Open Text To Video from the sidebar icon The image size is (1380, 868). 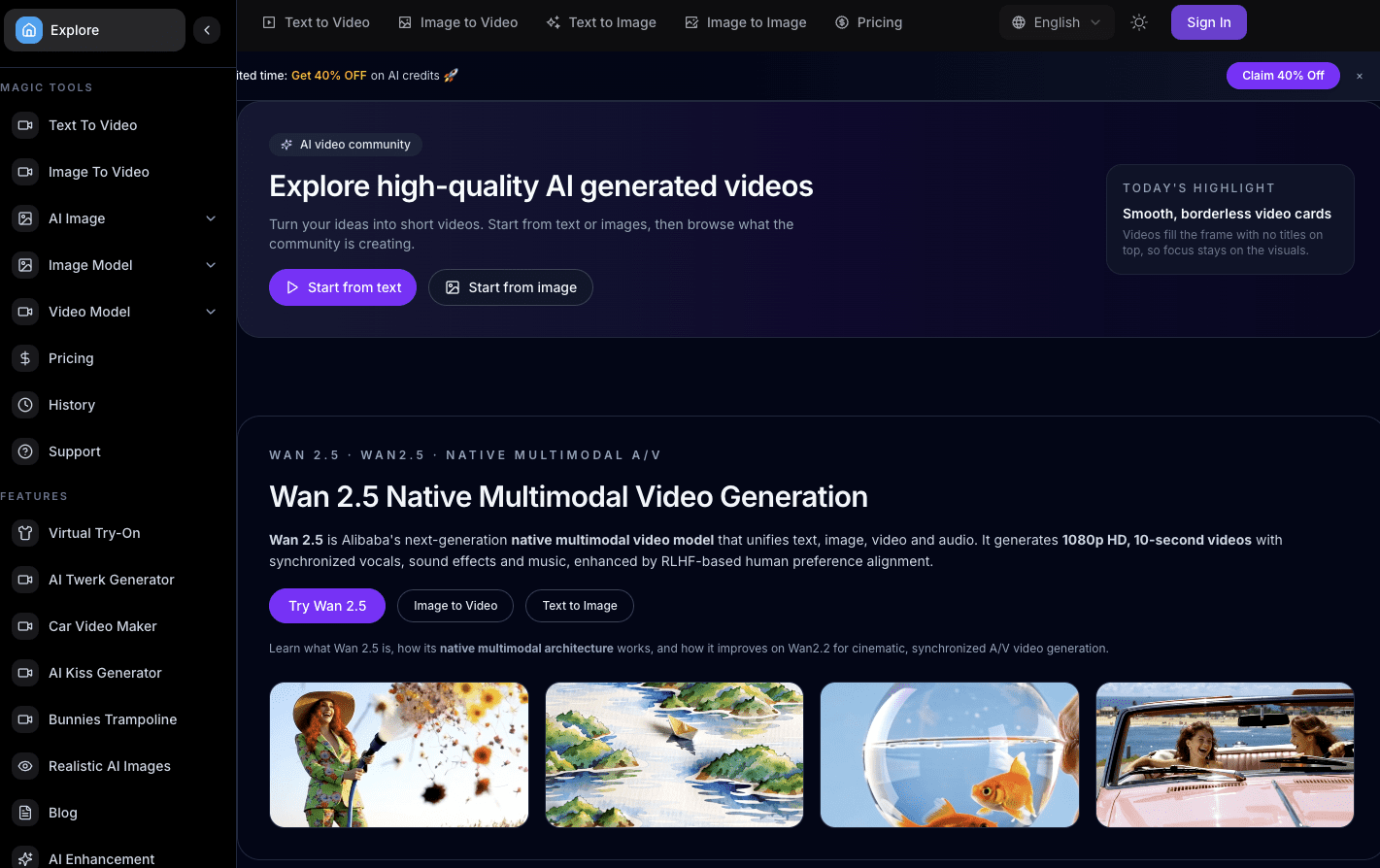tap(24, 125)
